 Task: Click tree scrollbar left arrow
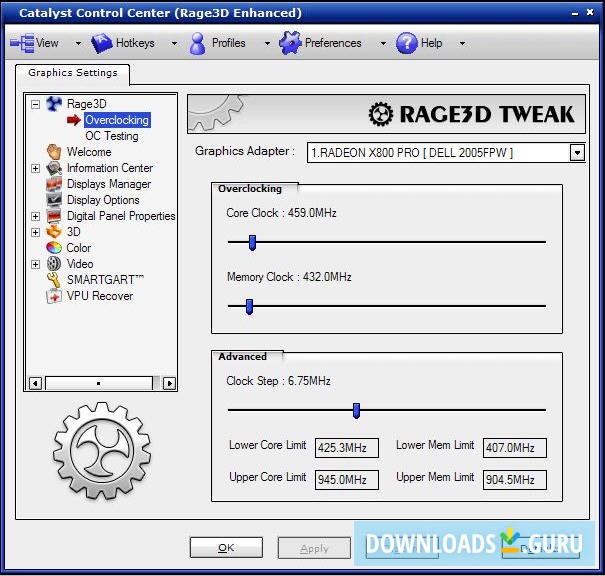[x=35, y=383]
